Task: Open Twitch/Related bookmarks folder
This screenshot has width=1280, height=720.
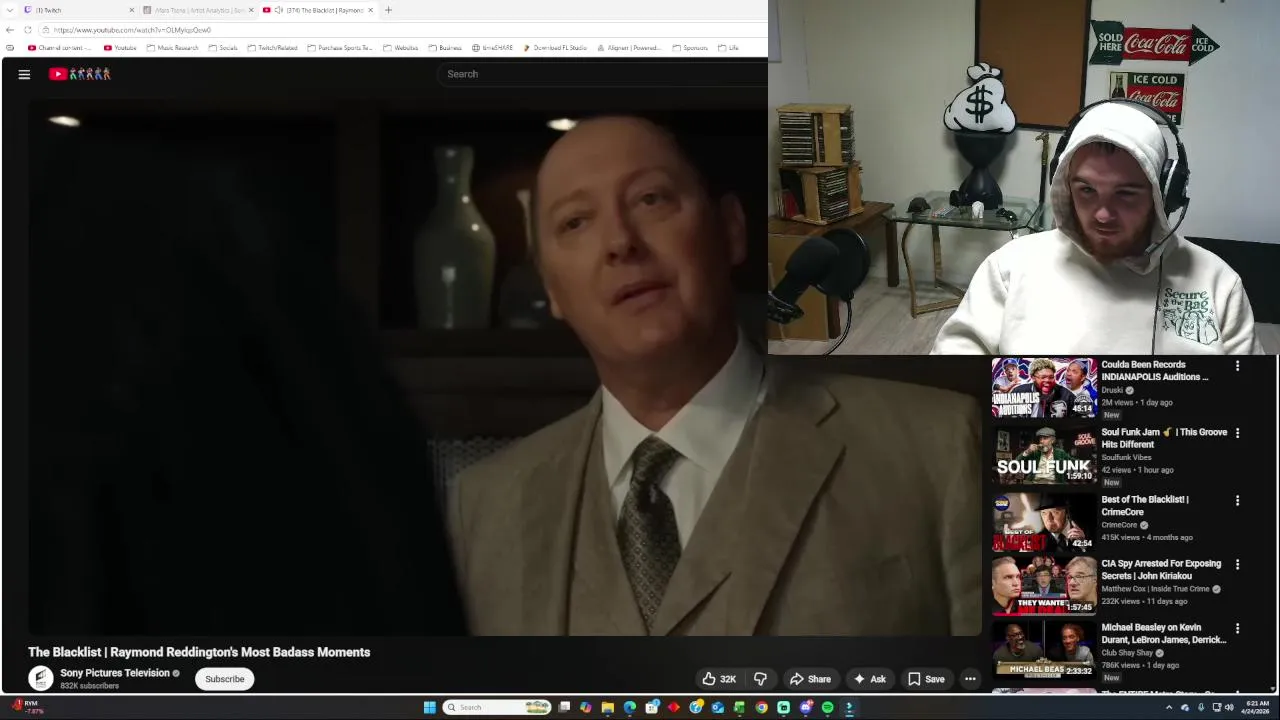Action: pos(272,48)
